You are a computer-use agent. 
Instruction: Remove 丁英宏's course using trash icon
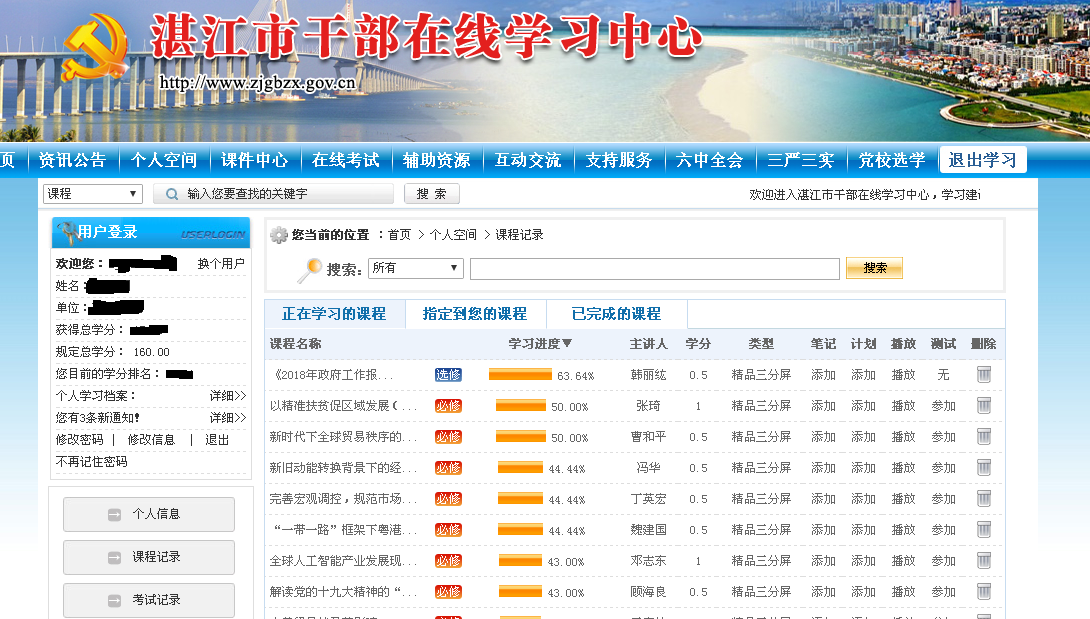tap(983, 499)
